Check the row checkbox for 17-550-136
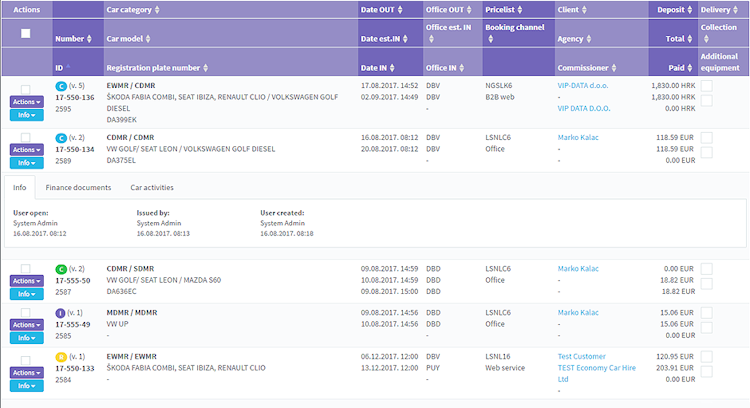Screen dimensions: 750x408 coord(26,89)
